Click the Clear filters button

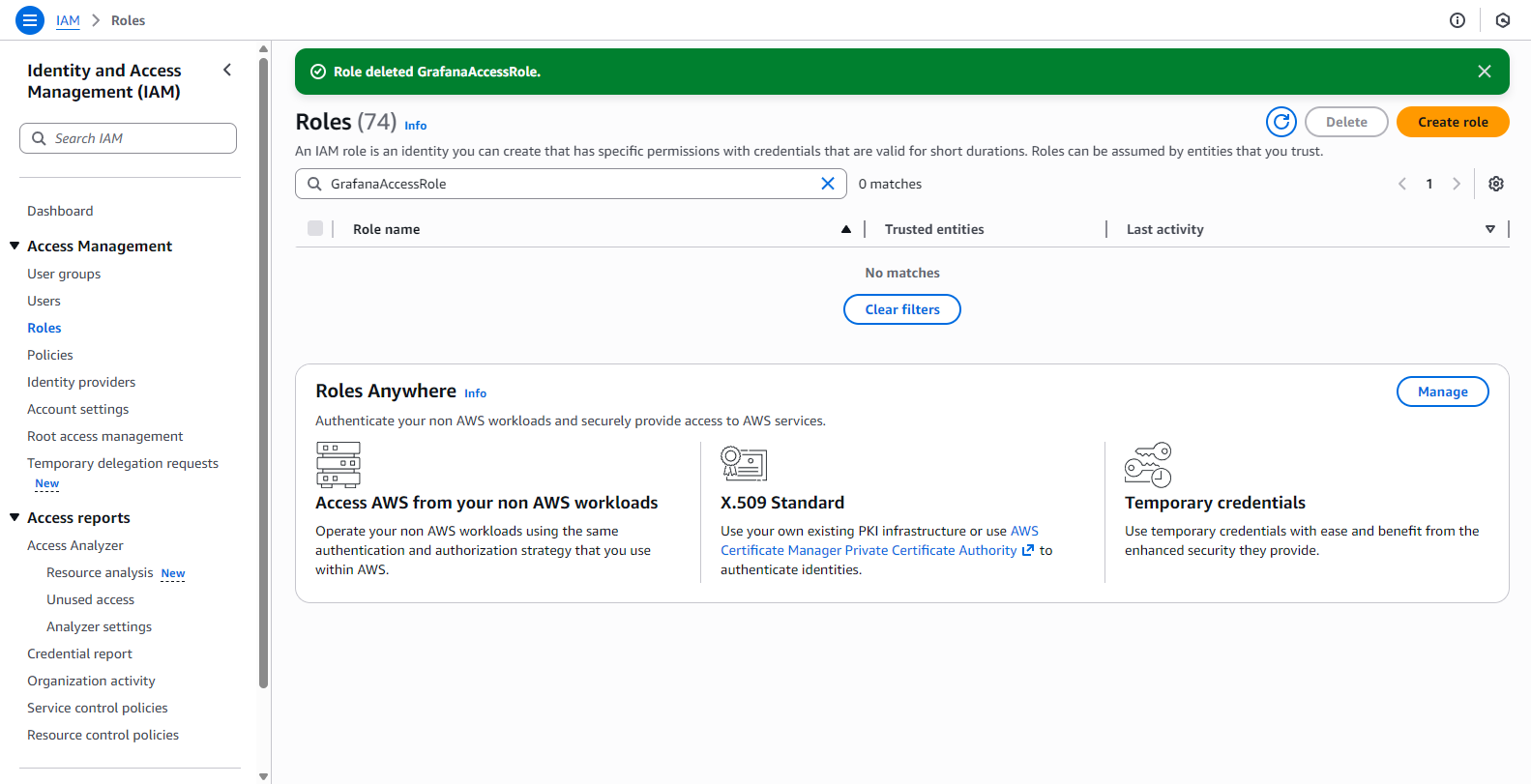pyautogui.click(x=902, y=309)
